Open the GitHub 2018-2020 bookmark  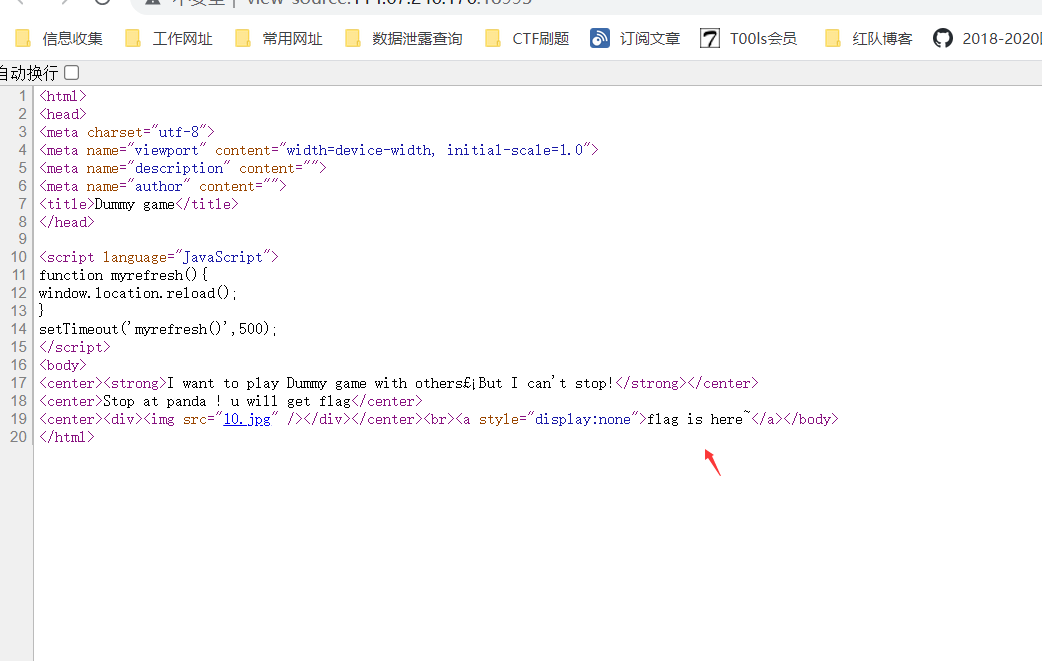click(x=986, y=39)
